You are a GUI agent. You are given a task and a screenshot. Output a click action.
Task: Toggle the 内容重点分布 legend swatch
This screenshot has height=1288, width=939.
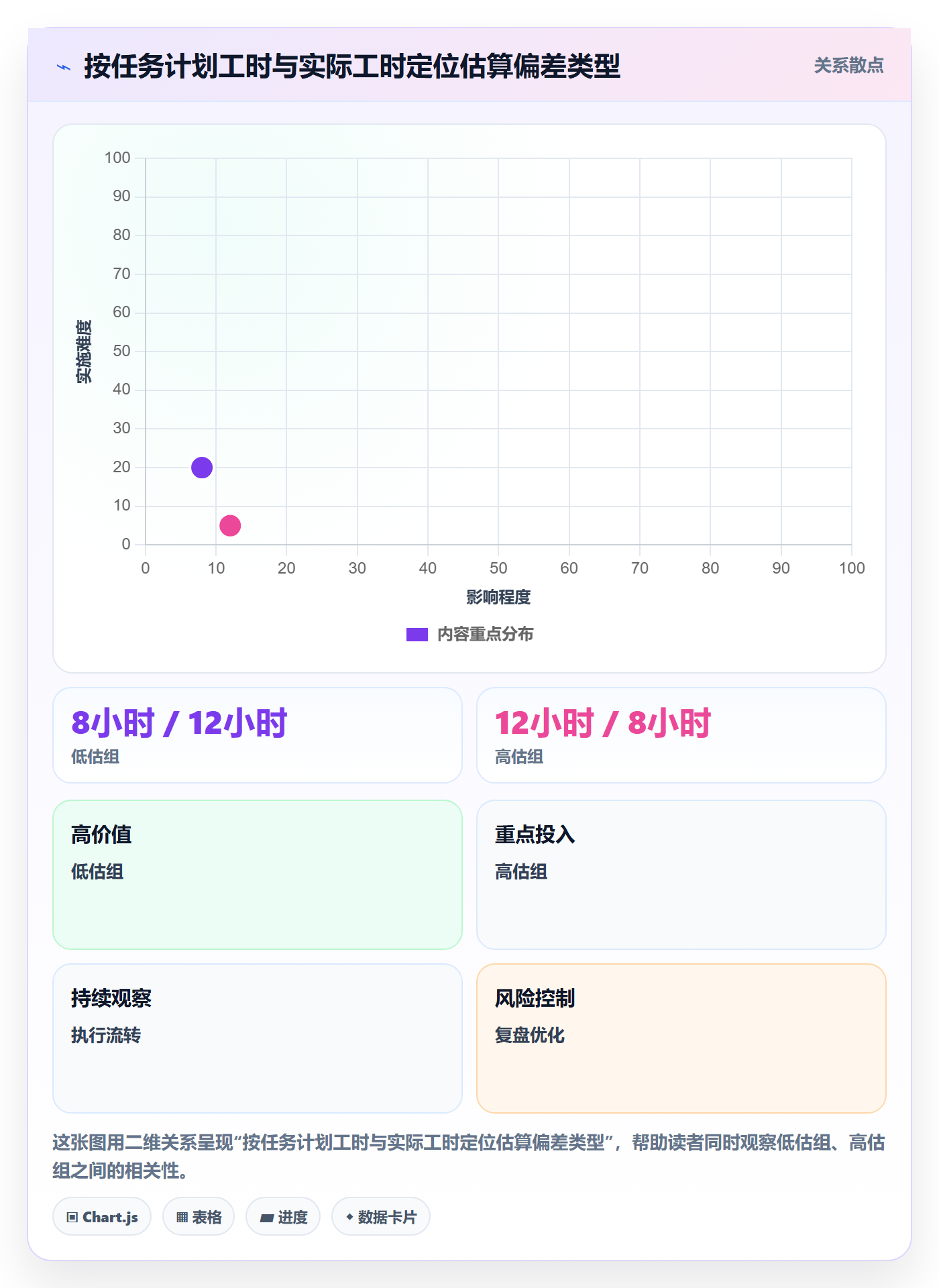417,635
